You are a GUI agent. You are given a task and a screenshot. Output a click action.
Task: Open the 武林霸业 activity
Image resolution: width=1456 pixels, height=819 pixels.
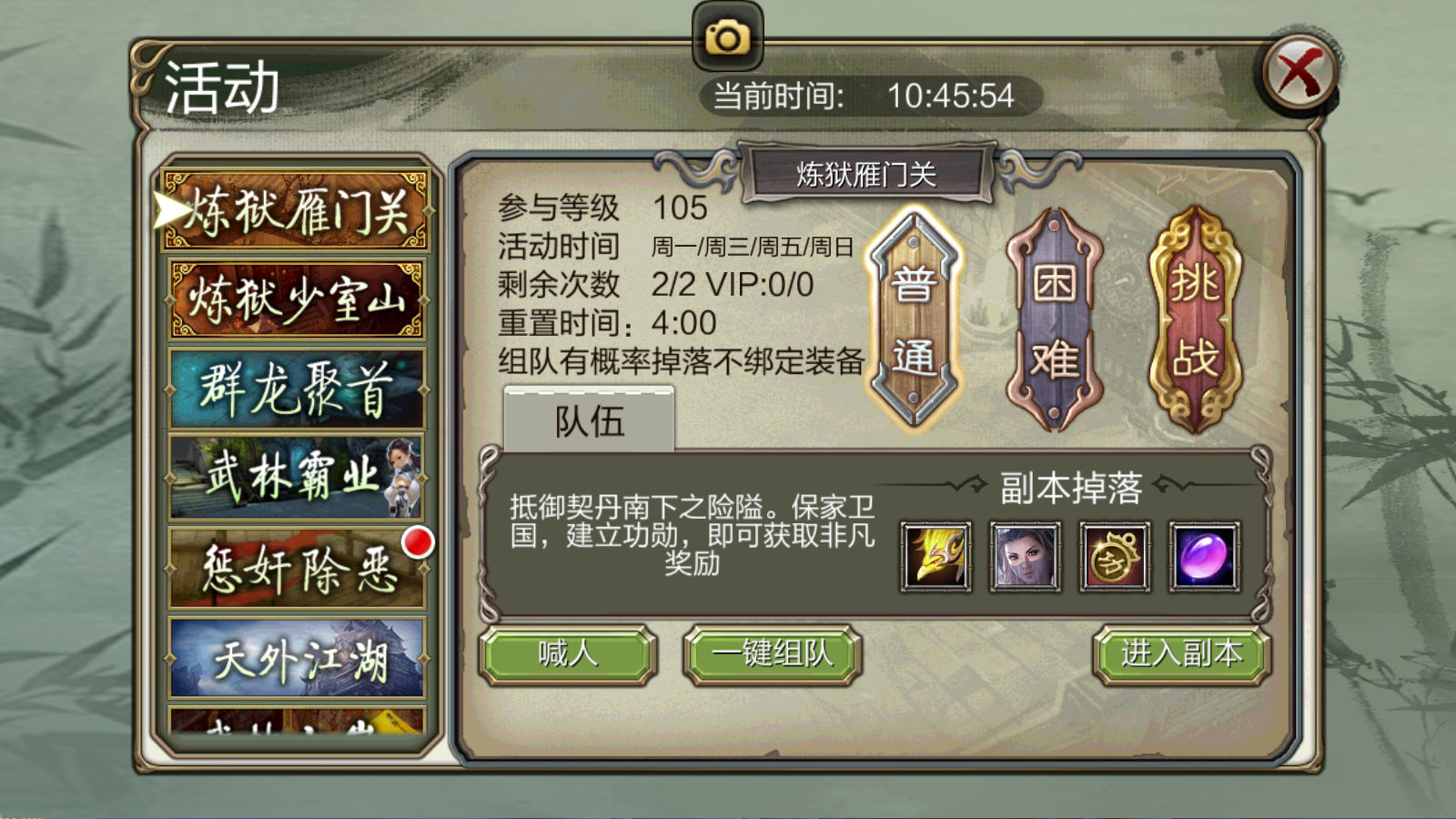click(296, 478)
